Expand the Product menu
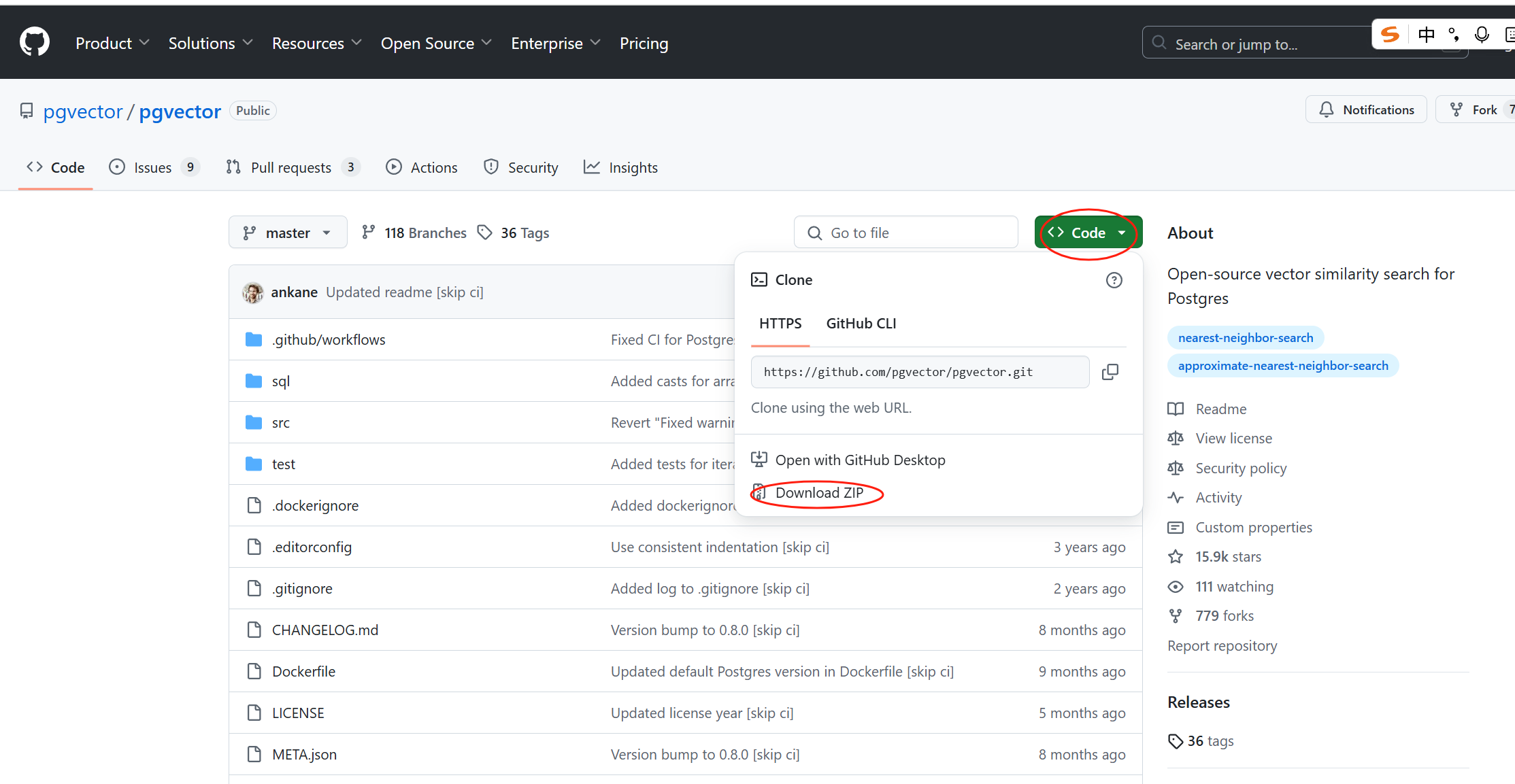Viewport: 1515px width, 784px height. (112, 43)
